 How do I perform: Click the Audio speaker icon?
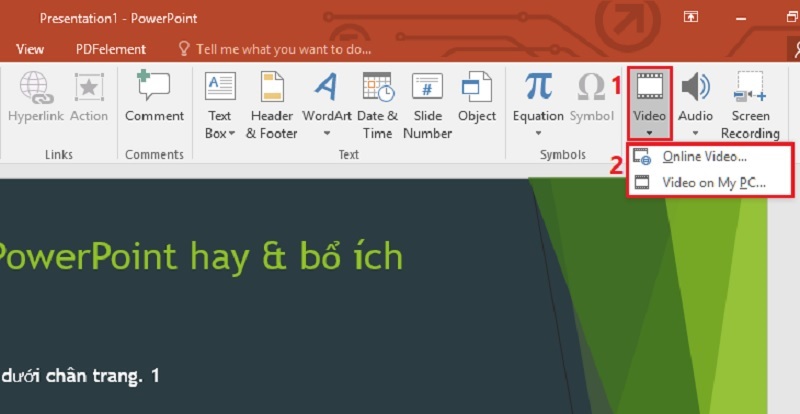(x=695, y=86)
